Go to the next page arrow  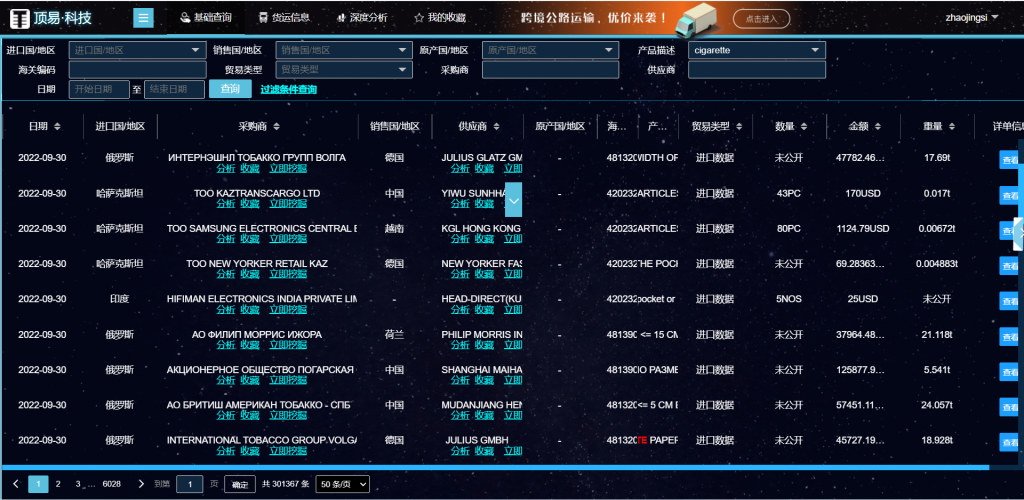point(141,484)
